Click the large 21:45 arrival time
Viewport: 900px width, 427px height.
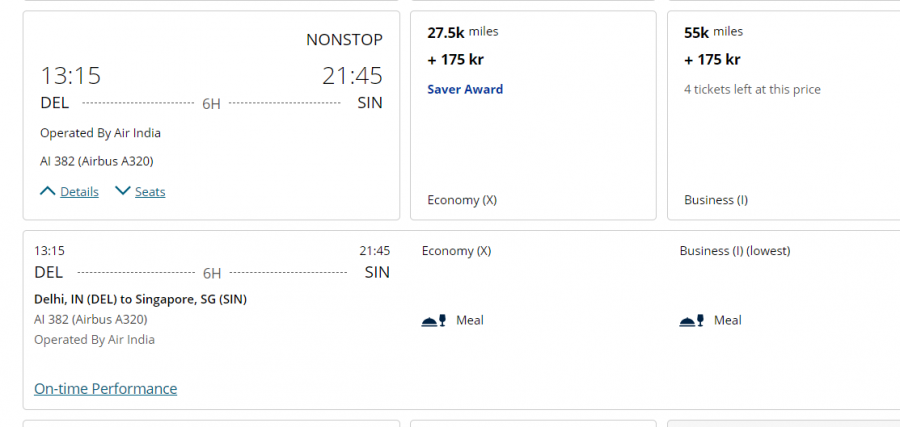pos(352,76)
